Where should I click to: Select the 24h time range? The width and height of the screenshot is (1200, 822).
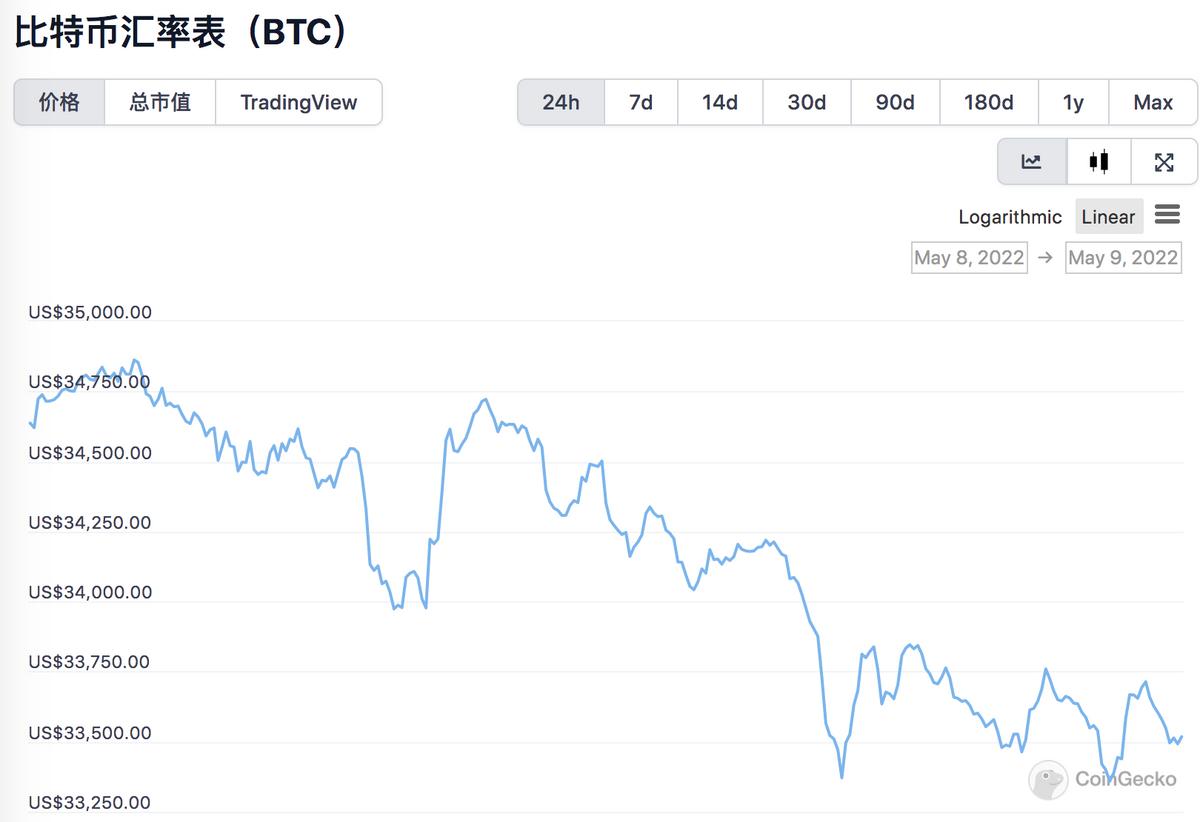pos(561,102)
